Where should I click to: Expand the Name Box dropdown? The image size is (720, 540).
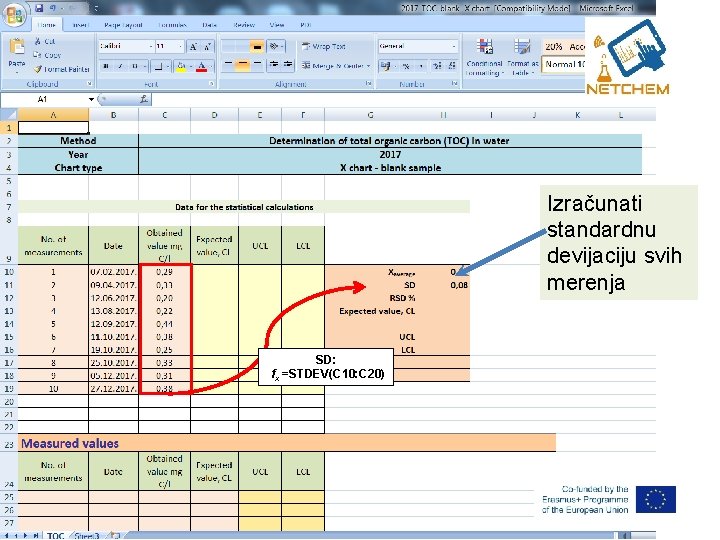[91, 99]
